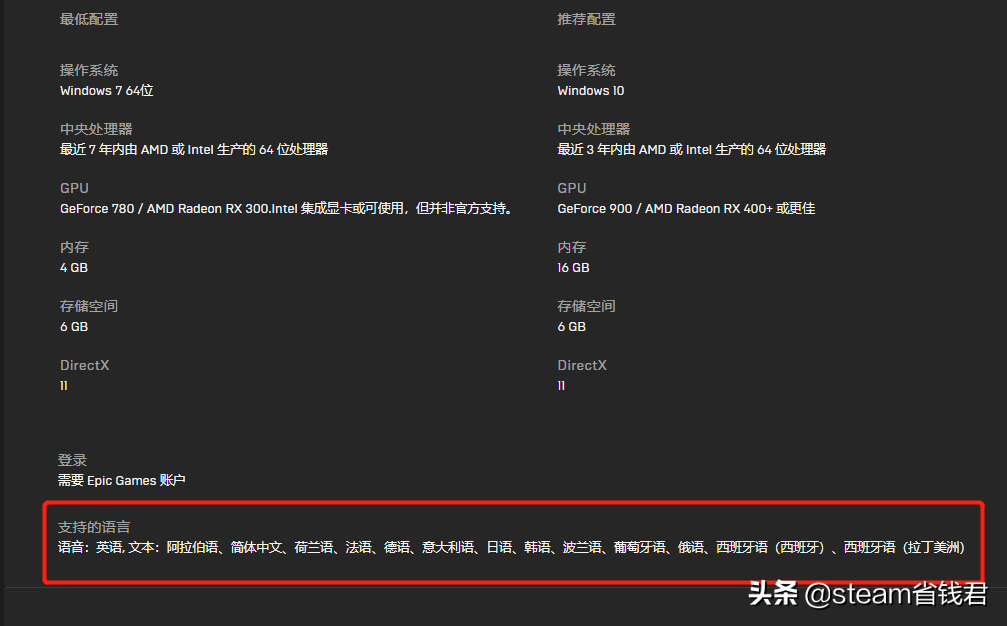
Task: Click the DirectX label under minimum specs
Action: (x=84, y=365)
